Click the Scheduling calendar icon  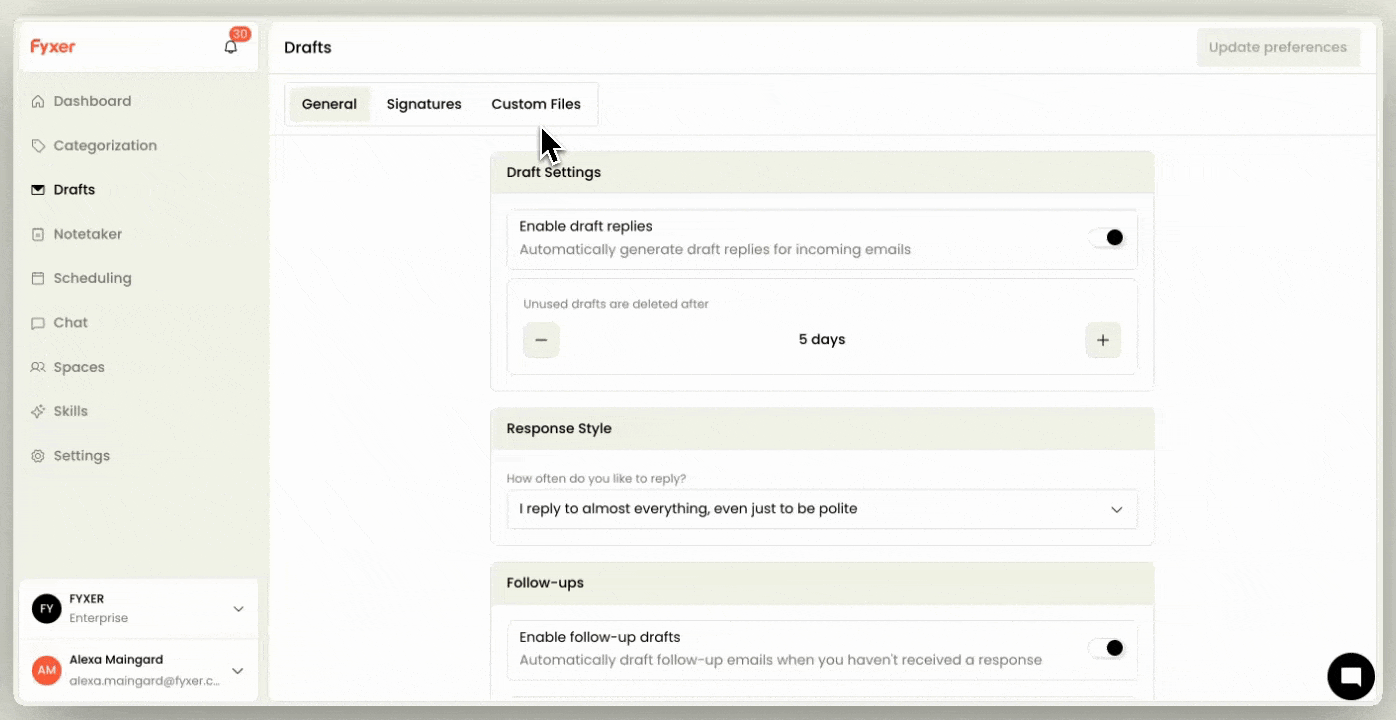pyautogui.click(x=38, y=278)
